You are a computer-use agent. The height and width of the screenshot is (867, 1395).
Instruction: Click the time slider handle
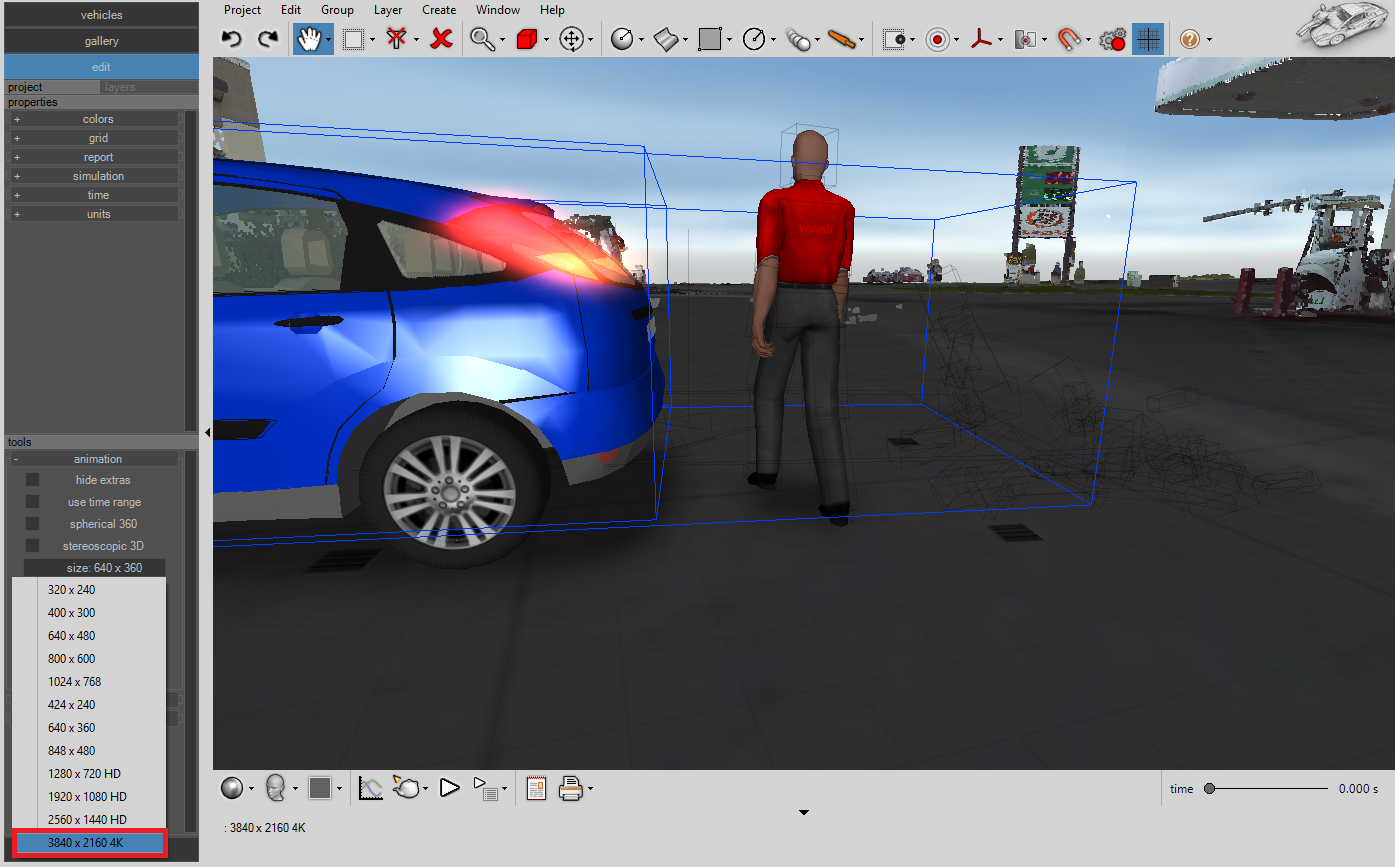(1209, 789)
